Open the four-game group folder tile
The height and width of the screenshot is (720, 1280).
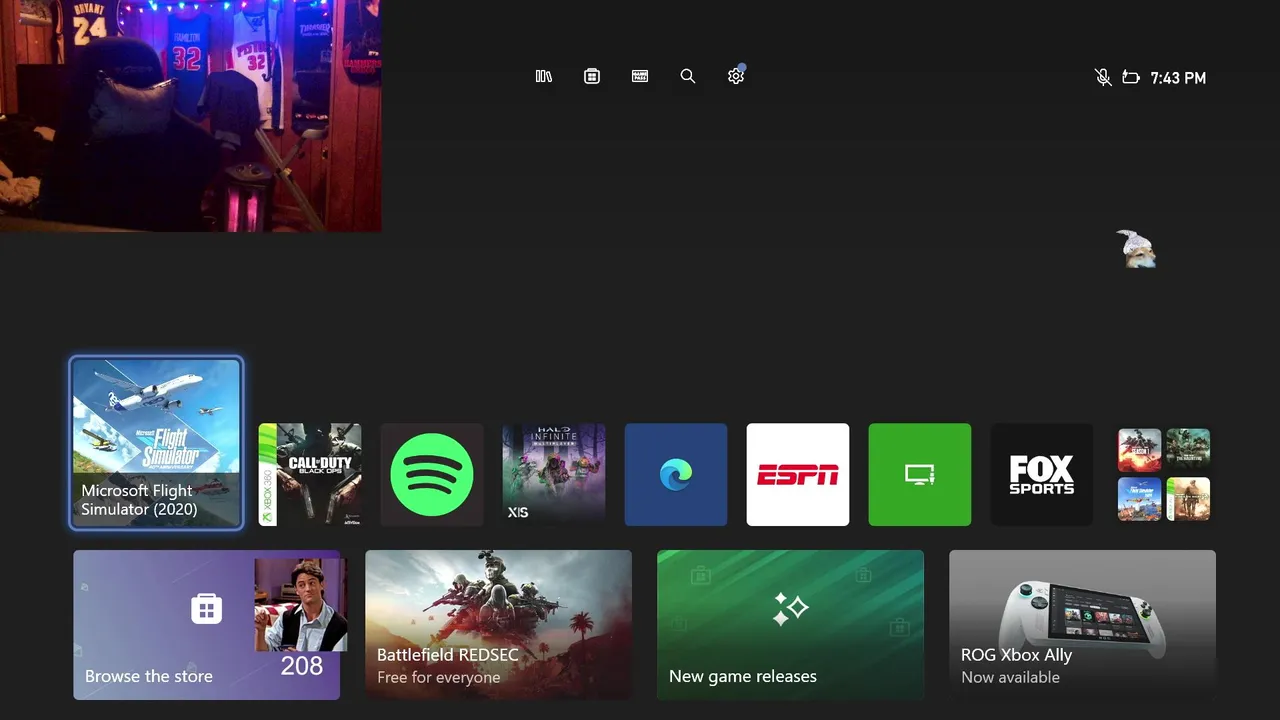pyautogui.click(x=1164, y=474)
